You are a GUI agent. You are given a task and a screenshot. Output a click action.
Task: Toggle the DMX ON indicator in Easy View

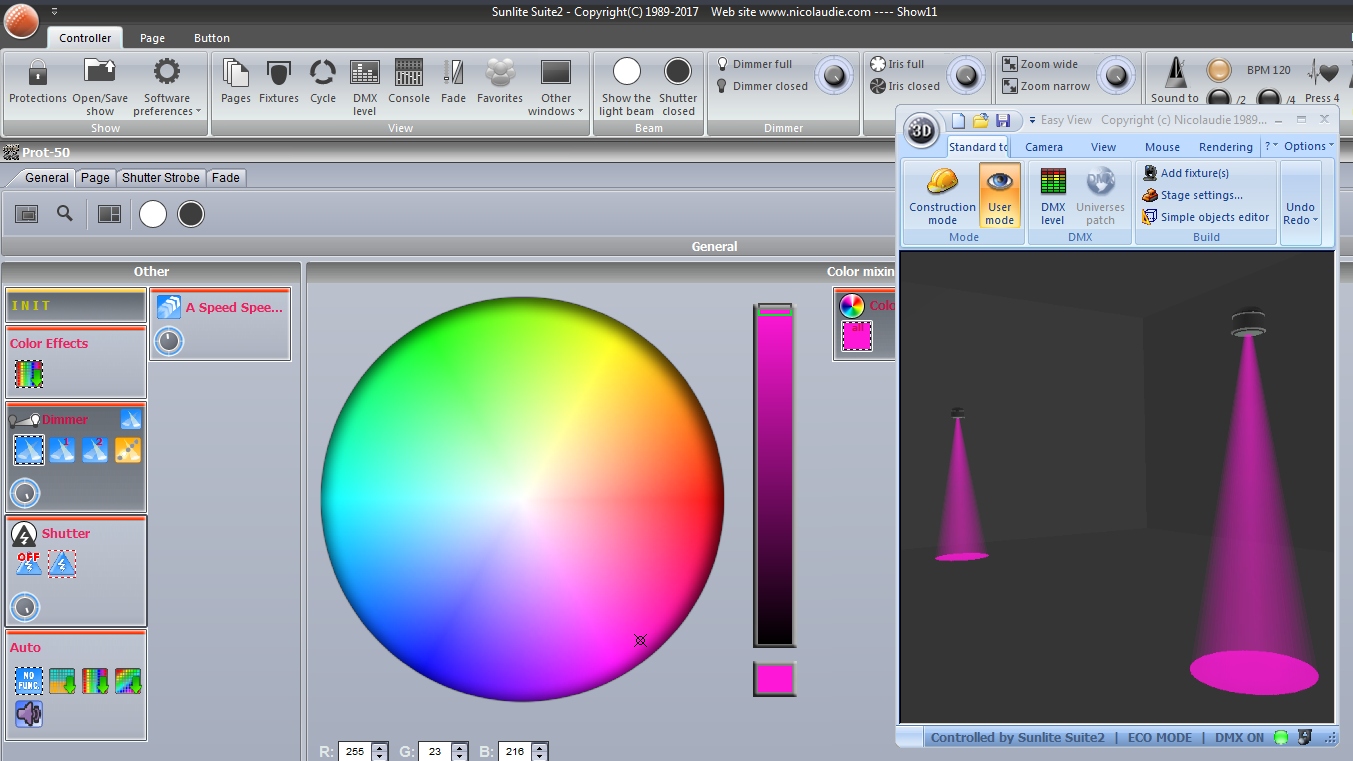1281,738
